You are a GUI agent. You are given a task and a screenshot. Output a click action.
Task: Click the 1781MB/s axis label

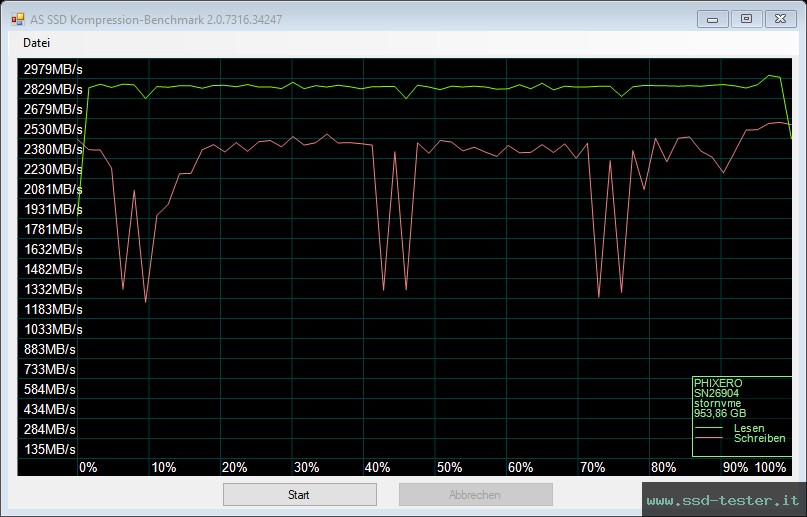click(53, 229)
